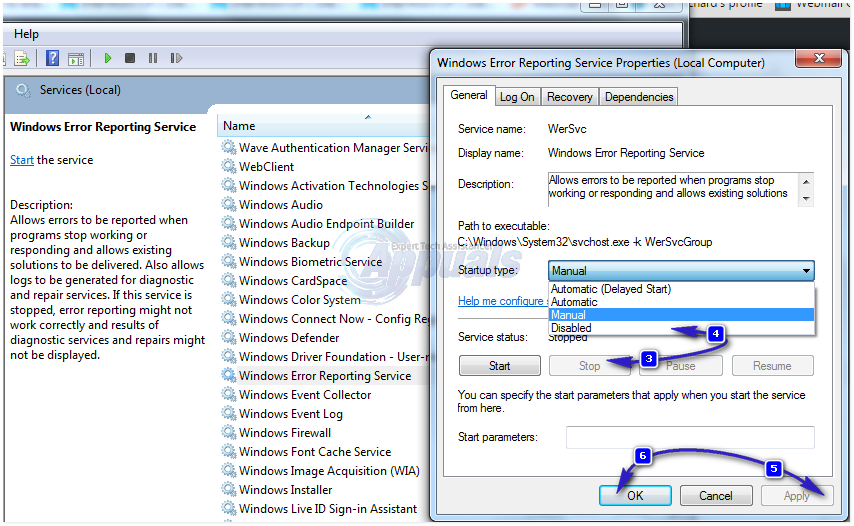Select Windows Connect Now - Config Registrar row

325,319
